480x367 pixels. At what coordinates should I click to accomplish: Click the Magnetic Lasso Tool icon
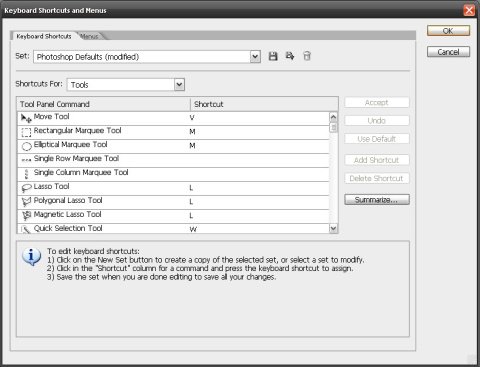pyautogui.click(x=26, y=216)
